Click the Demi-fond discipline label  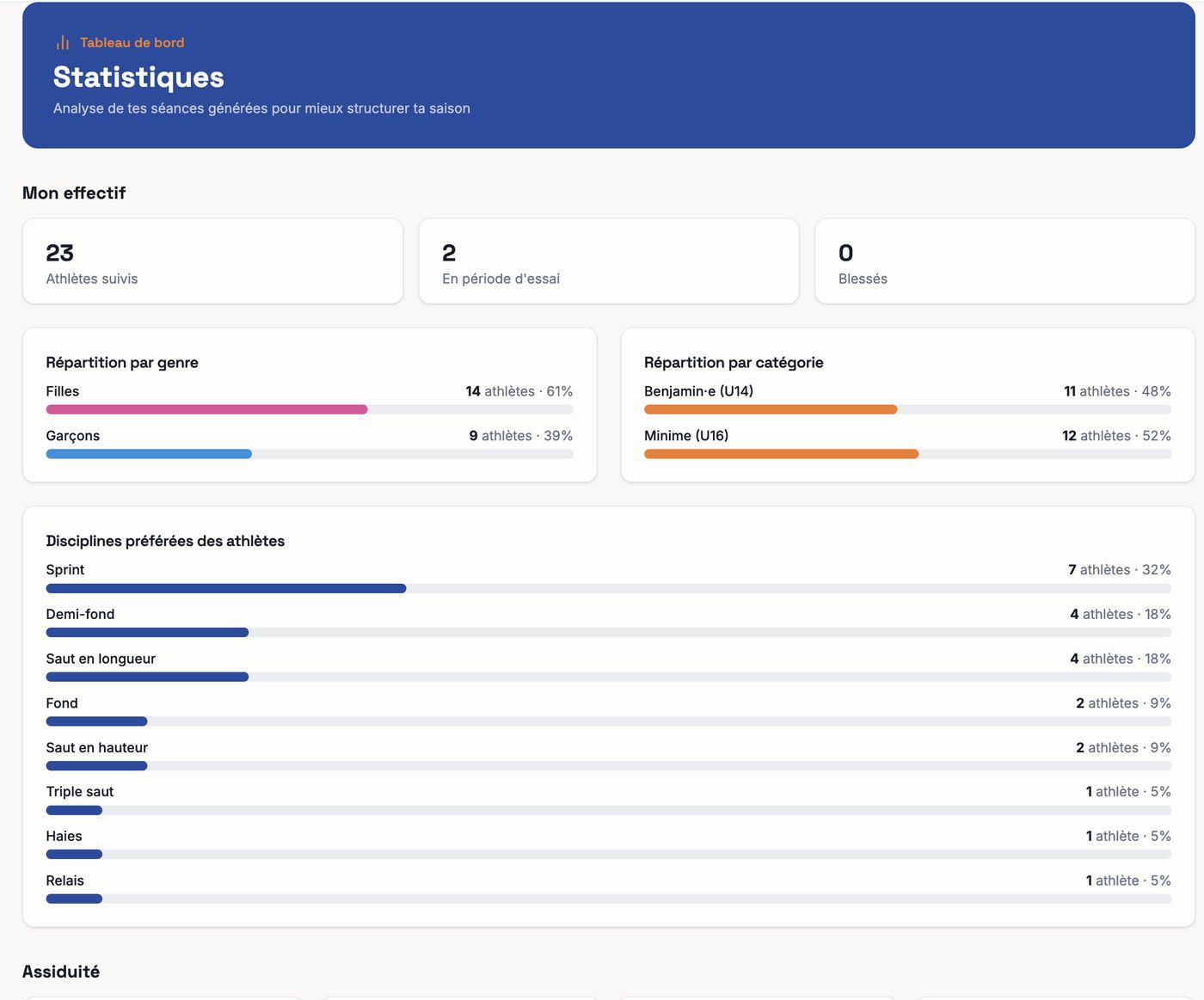(x=80, y=615)
